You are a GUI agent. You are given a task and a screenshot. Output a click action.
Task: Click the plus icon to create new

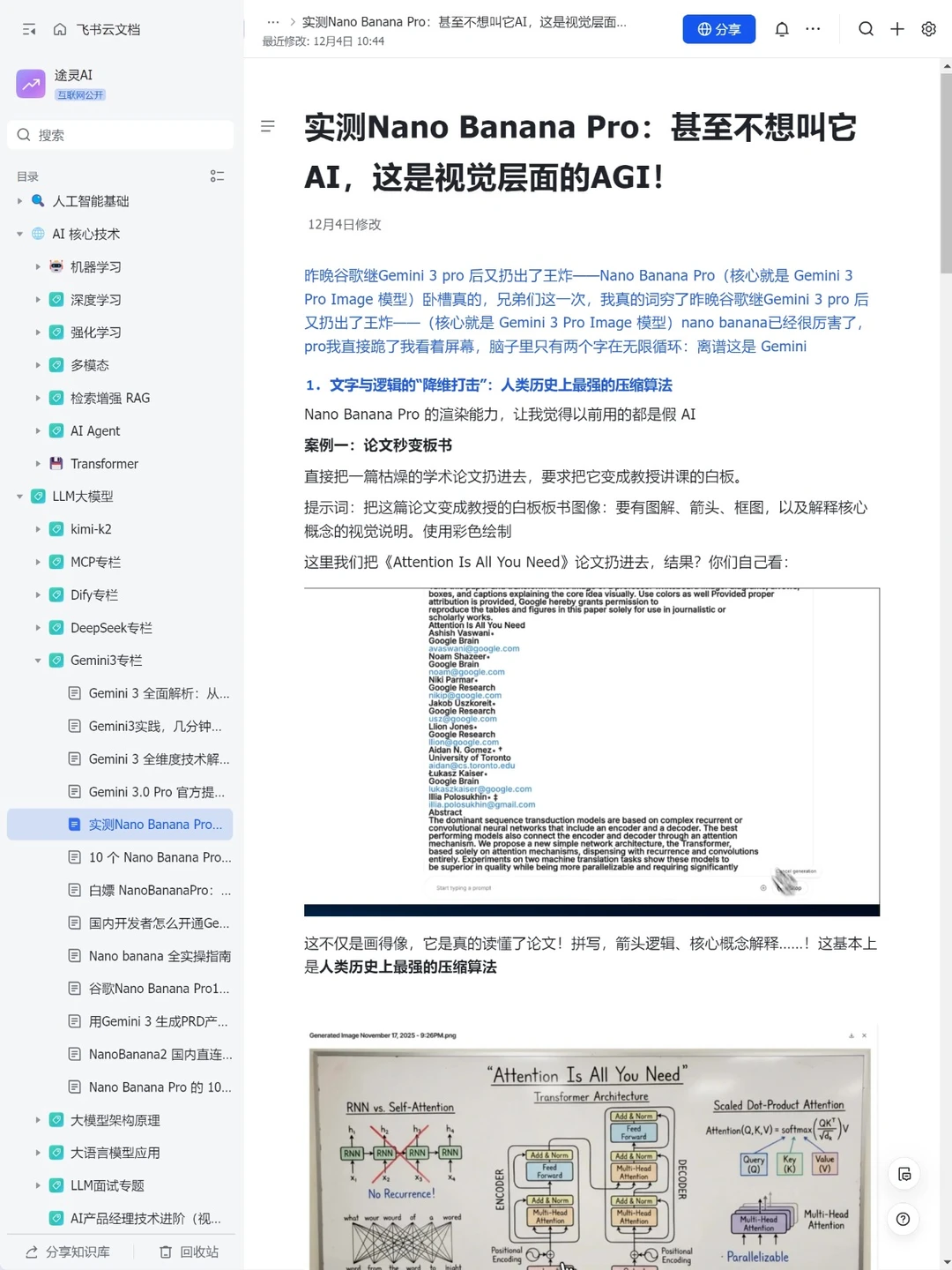pyautogui.click(x=897, y=29)
